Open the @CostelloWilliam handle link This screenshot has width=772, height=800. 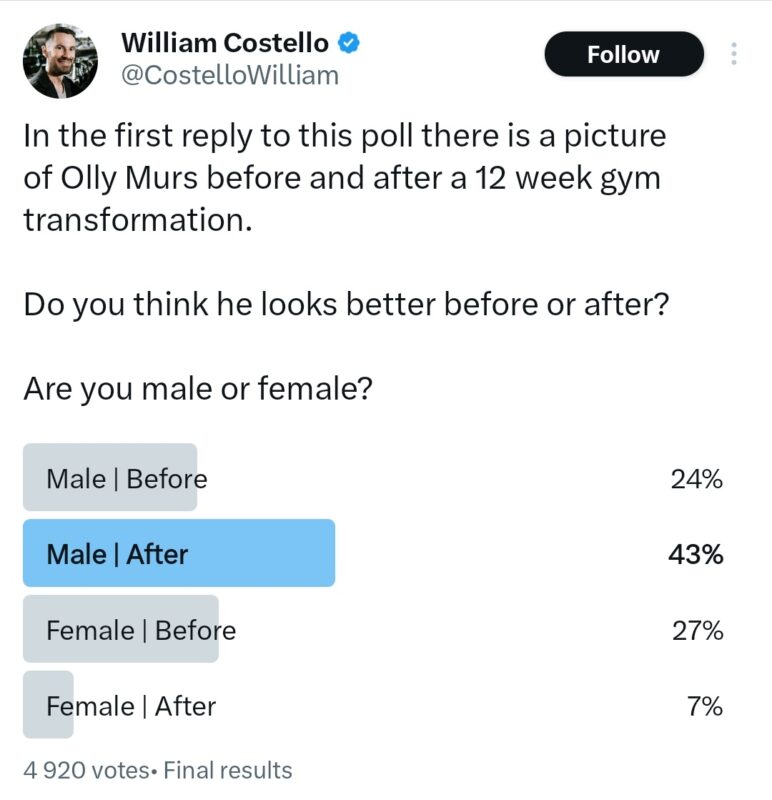point(229,75)
